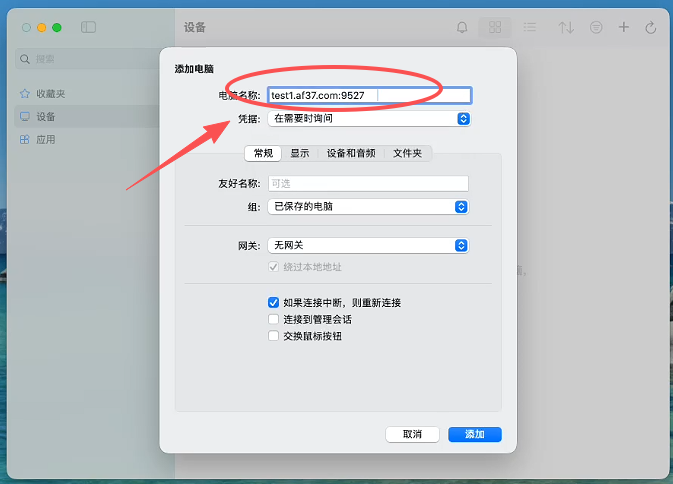Select 收藏夹 in the sidebar
673x484 pixels.
coord(51,94)
